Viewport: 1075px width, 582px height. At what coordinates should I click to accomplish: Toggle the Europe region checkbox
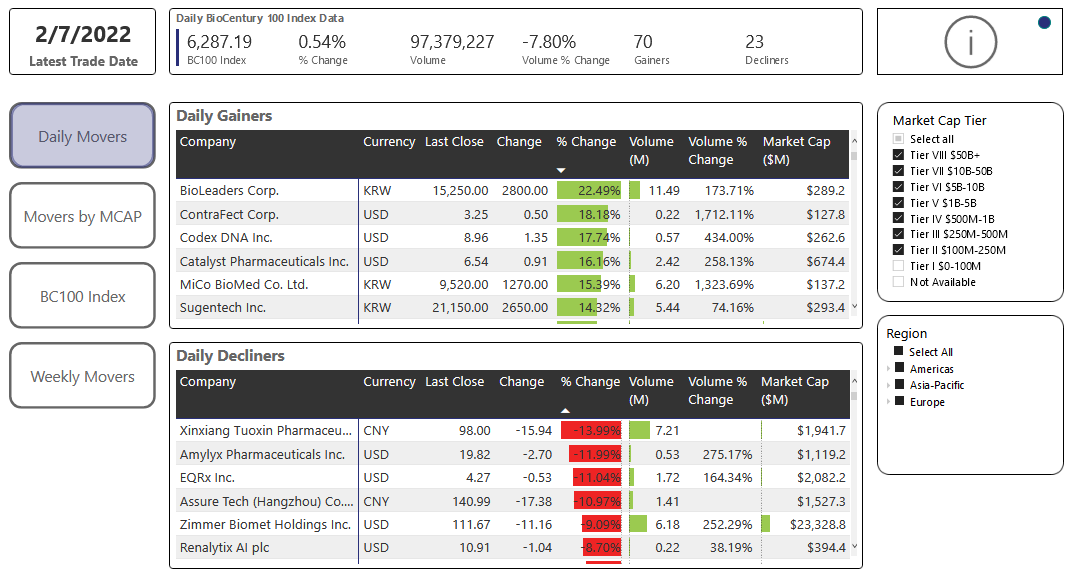pyautogui.click(x=899, y=401)
